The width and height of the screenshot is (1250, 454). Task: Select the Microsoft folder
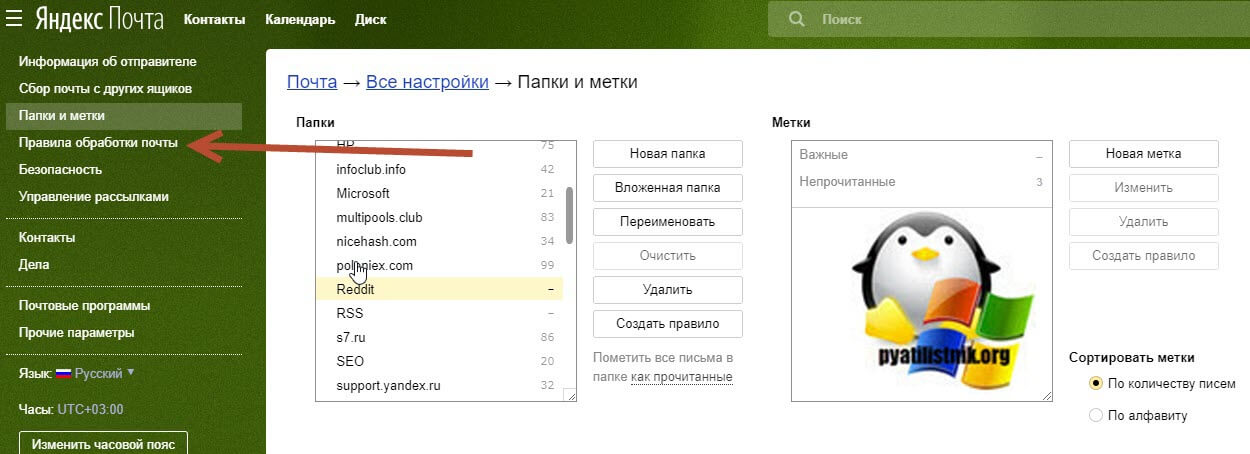tap(439, 194)
